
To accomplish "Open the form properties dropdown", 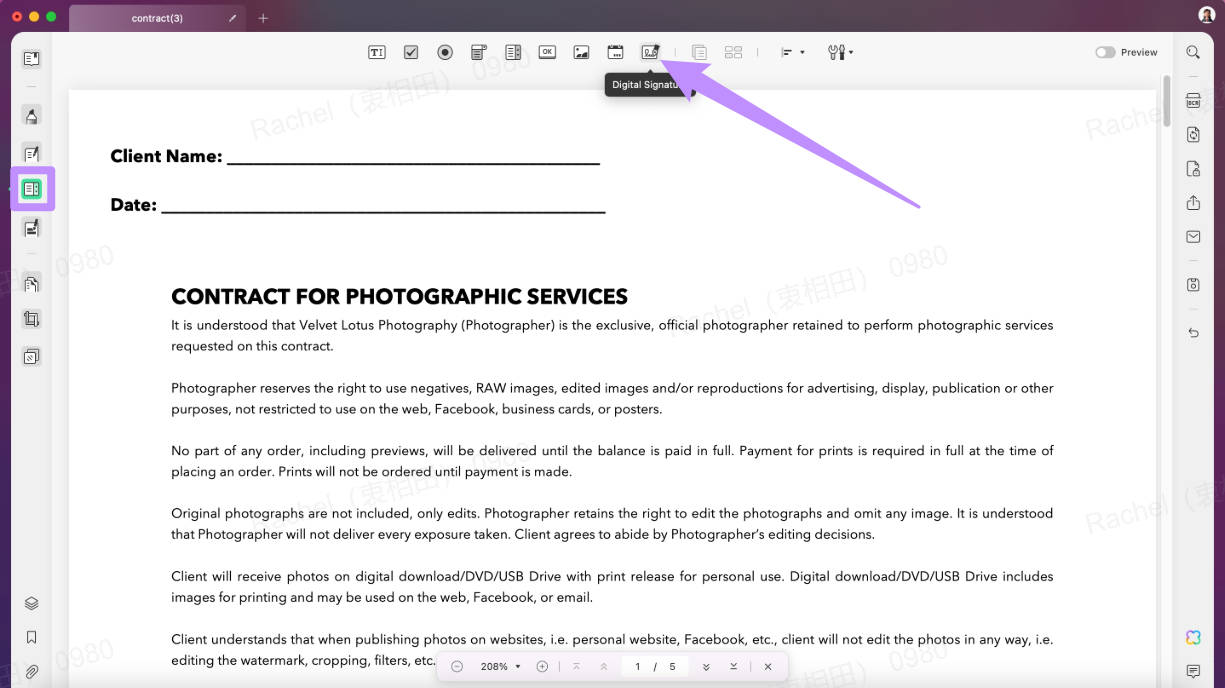I will [x=840, y=51].
